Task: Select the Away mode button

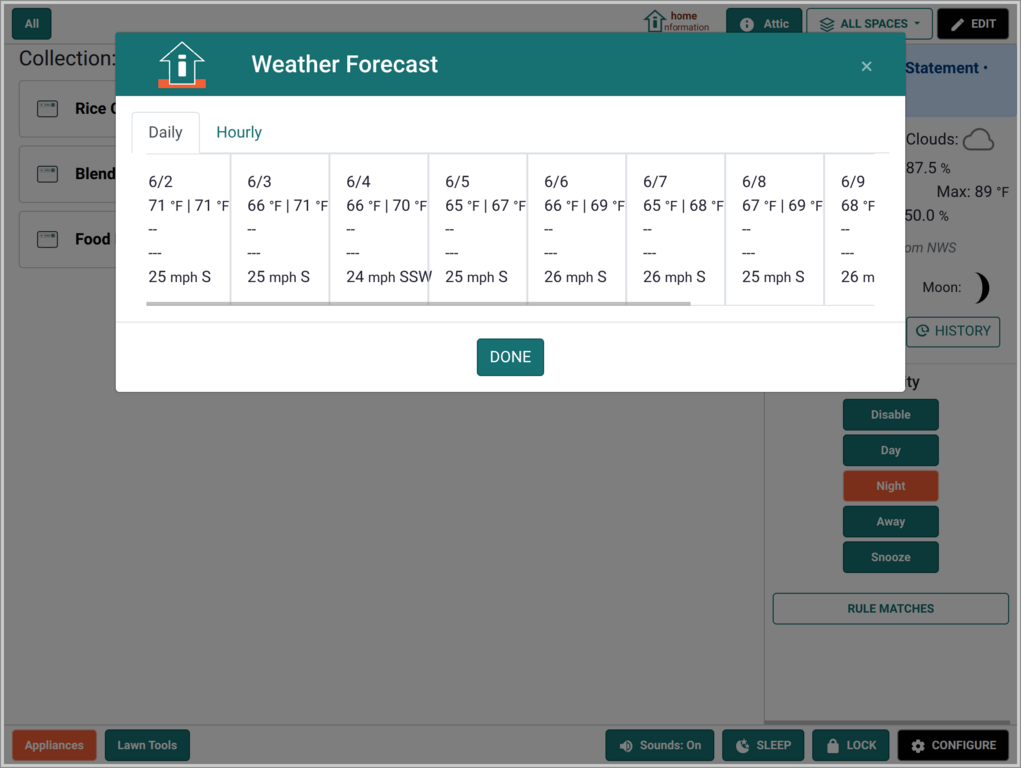Action: 890,522
